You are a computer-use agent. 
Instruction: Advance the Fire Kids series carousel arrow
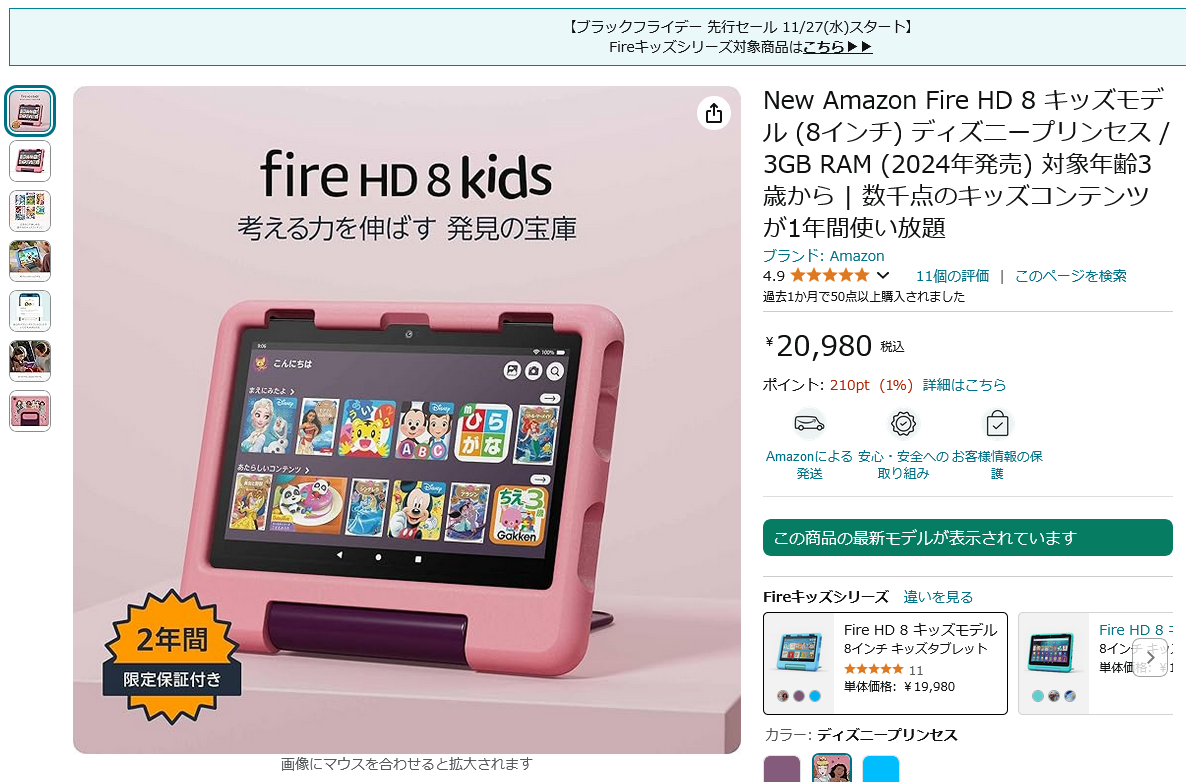pyautogui.click(x=1150, y=657)
